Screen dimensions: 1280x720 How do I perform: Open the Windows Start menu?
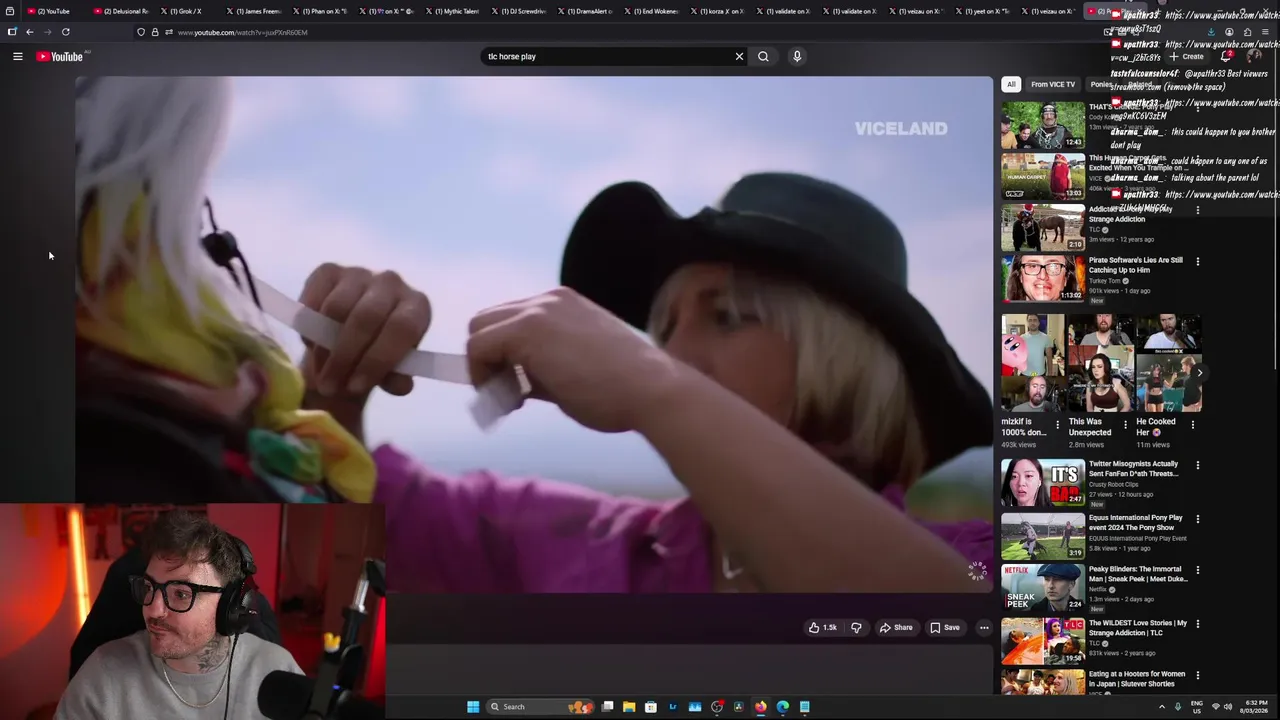pyautogui.click(x=473, y=707)
